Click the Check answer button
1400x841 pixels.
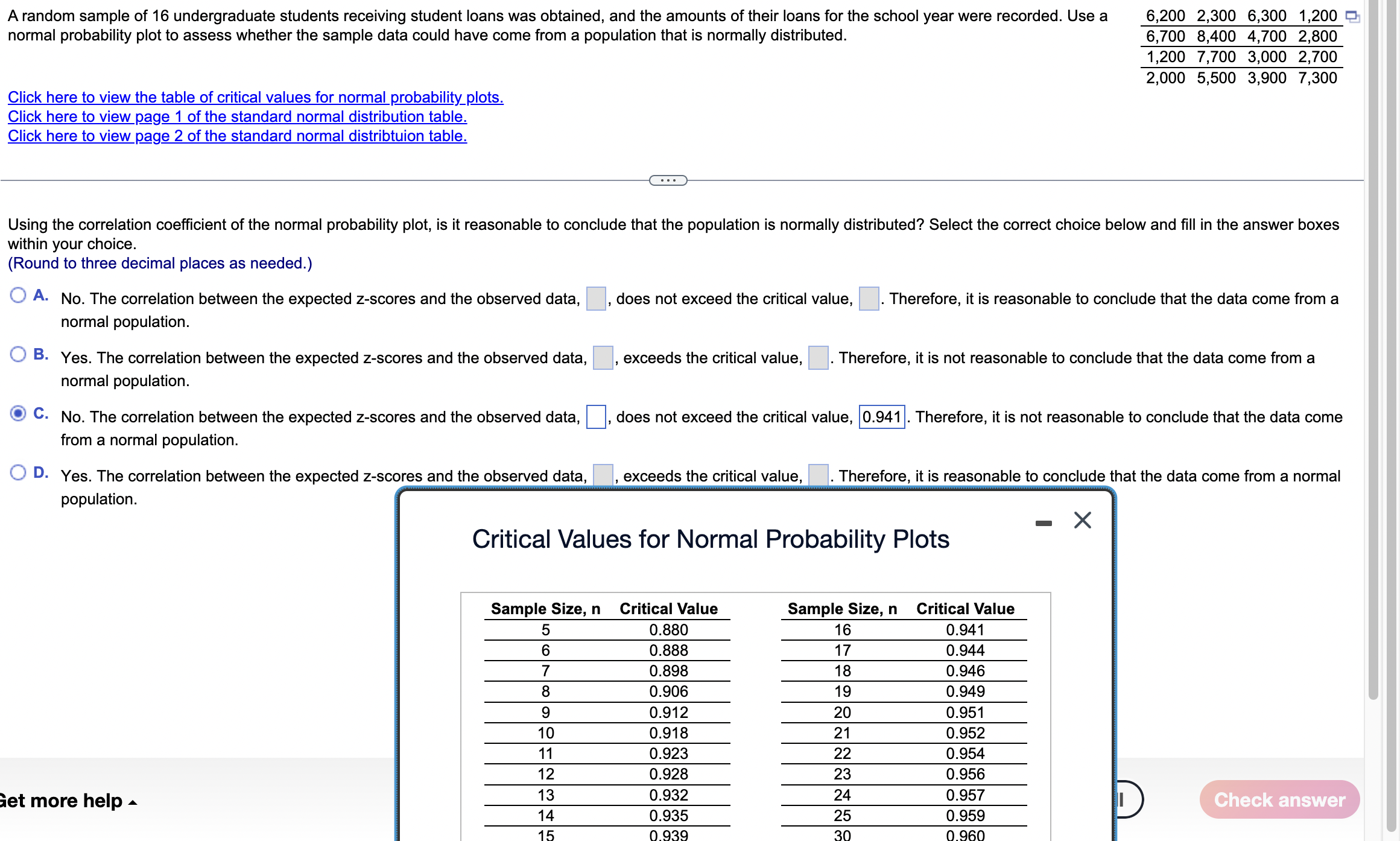(x=1279, y=799)
